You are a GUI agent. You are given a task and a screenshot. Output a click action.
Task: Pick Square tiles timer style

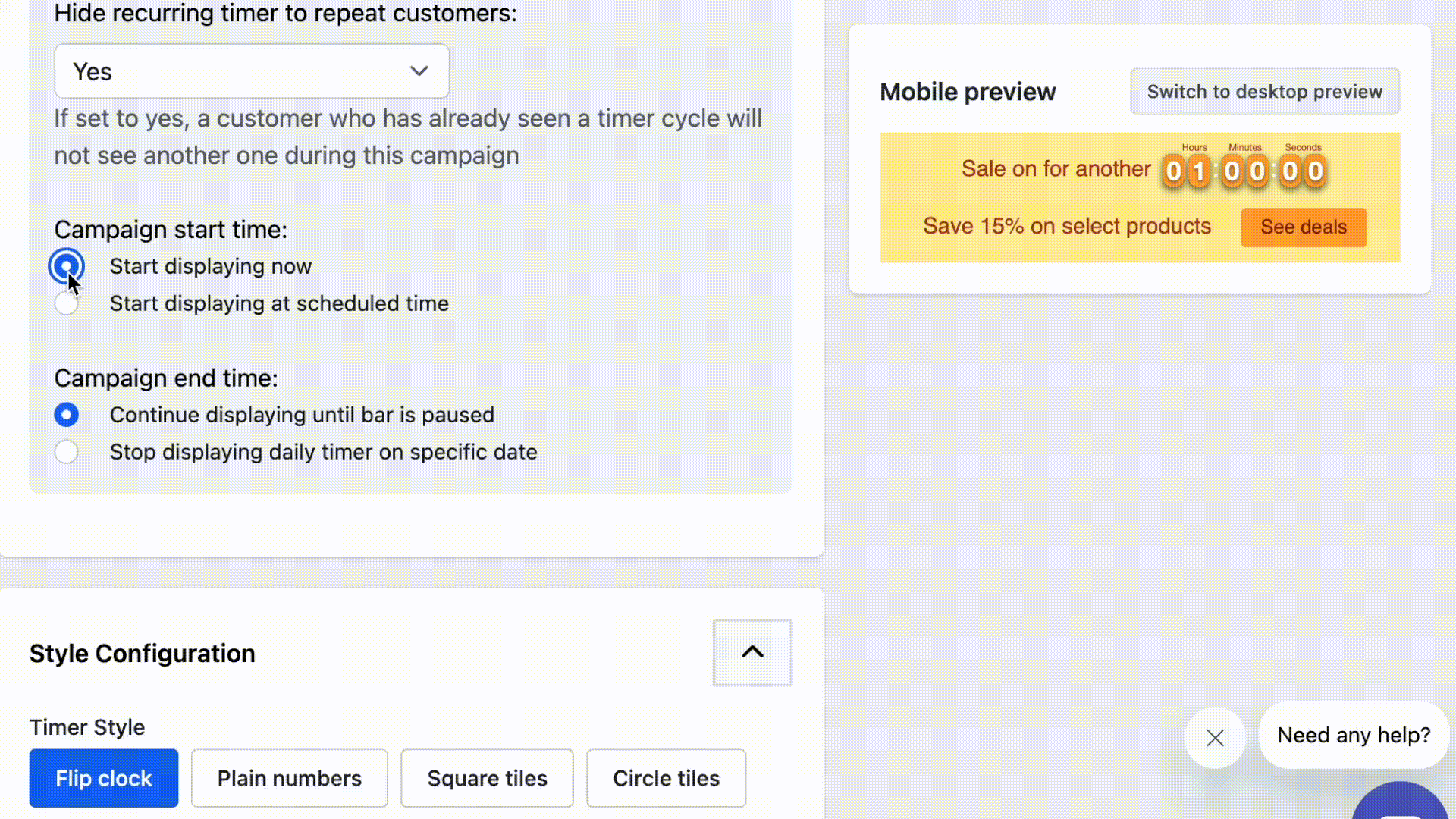point(487,778)
